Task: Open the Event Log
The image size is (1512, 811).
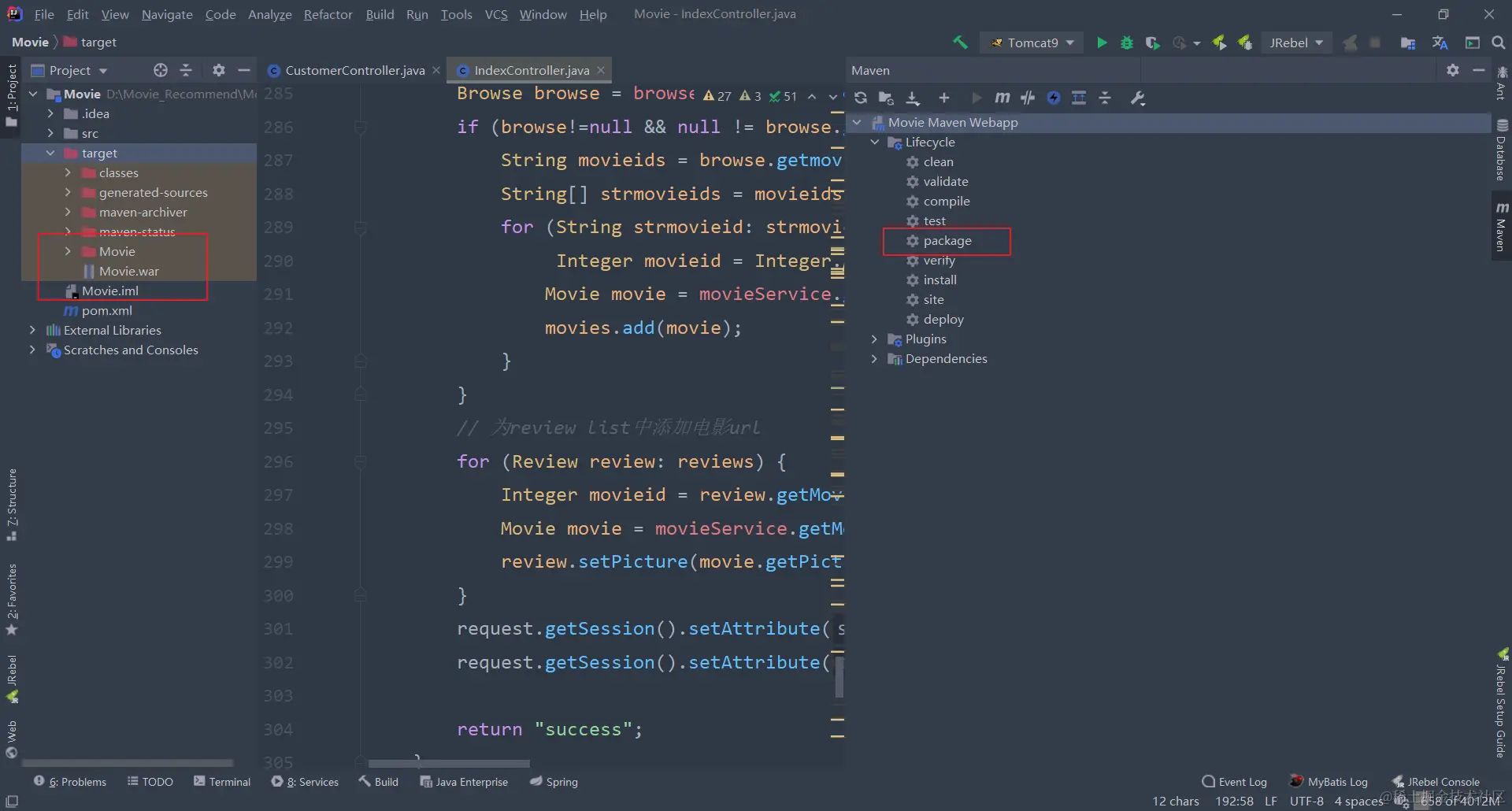Action: [1235, 782]
